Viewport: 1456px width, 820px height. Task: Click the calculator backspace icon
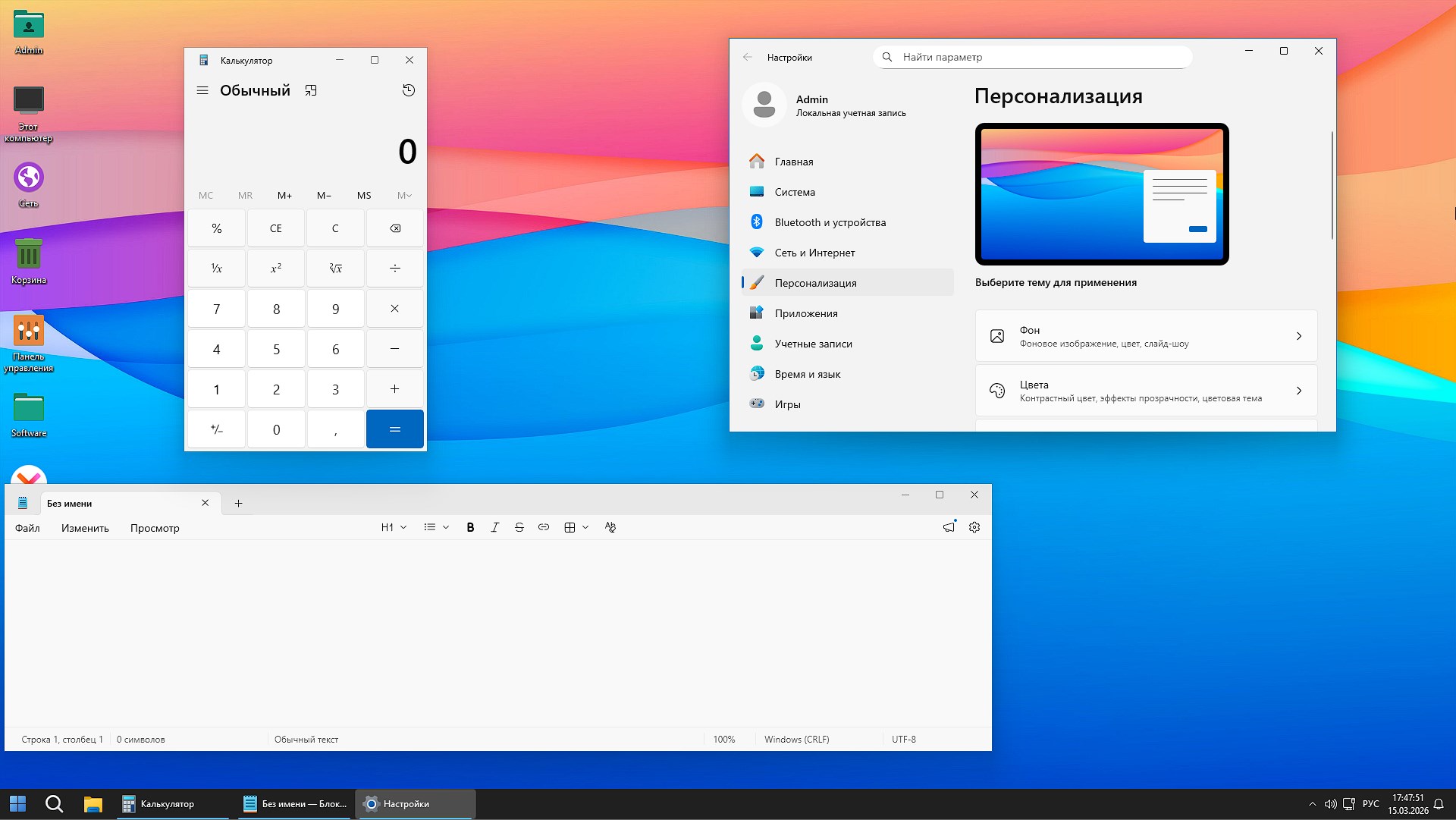395,228
